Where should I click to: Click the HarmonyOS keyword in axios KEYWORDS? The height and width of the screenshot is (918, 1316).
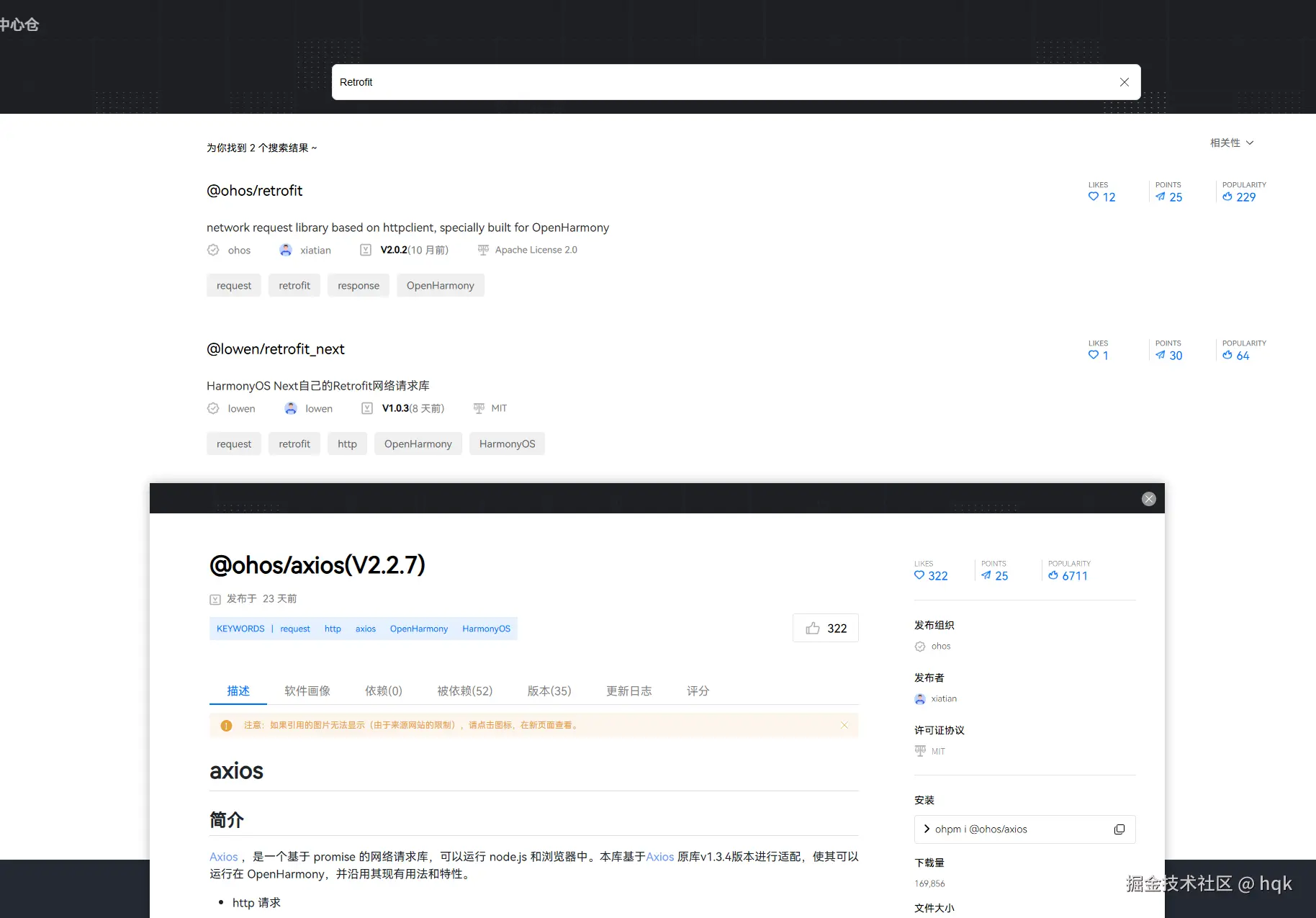click(x=486, y=629)
